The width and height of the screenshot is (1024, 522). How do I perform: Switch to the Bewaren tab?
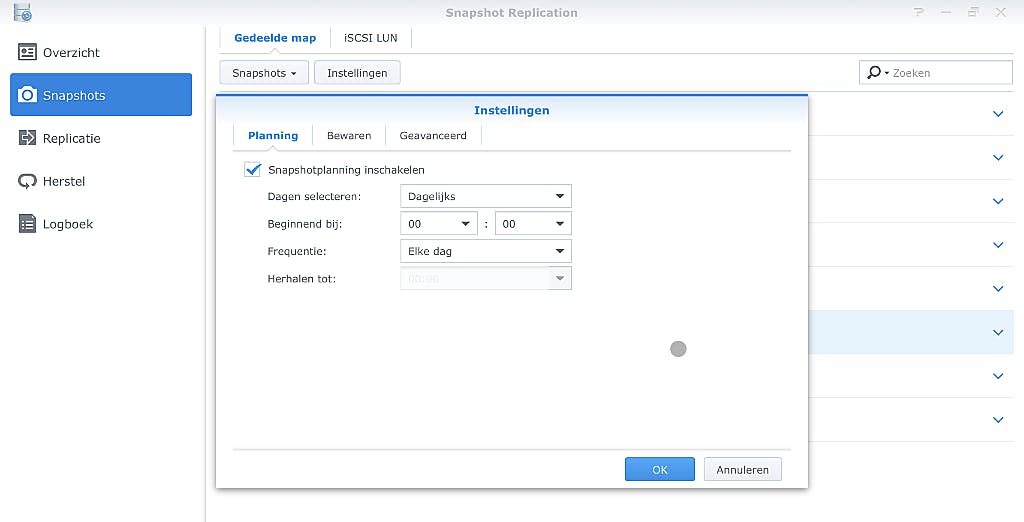pyautogui.click(x=349, y=136)
